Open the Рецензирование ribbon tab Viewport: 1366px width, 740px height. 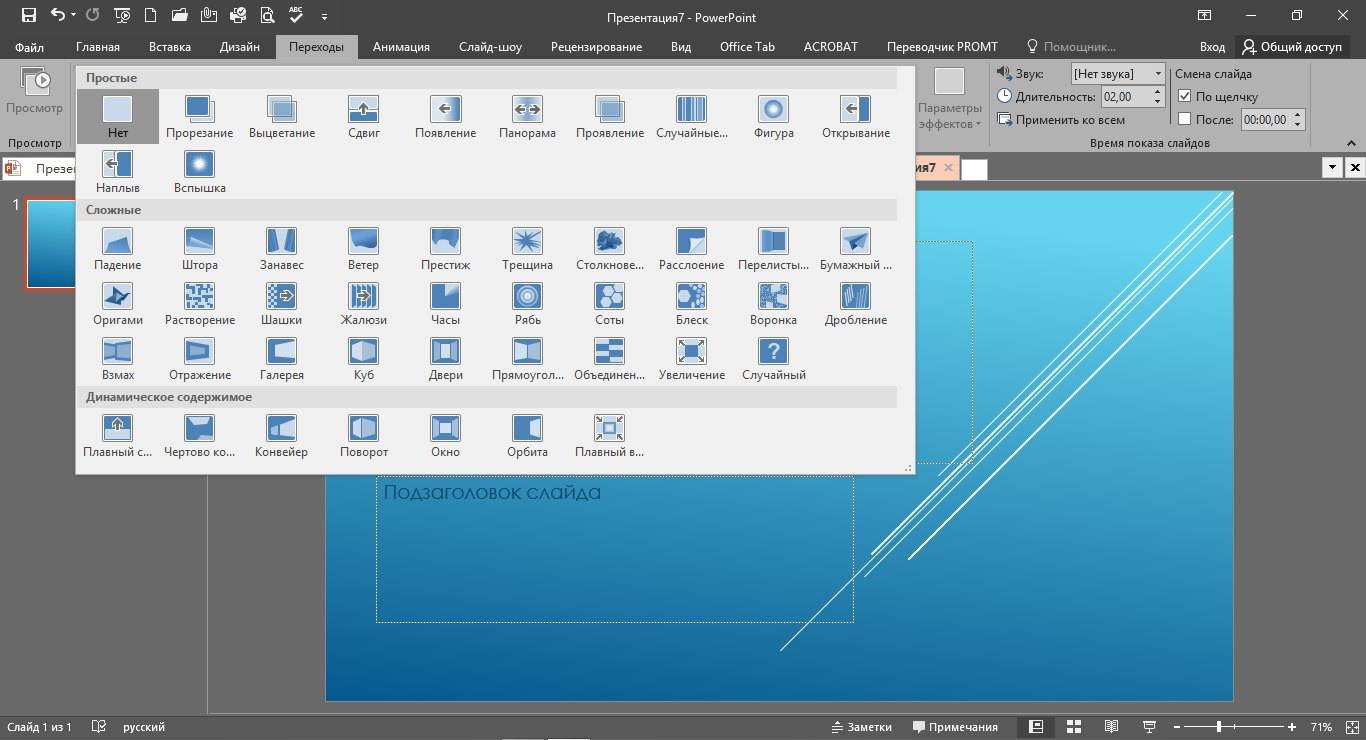point(596,47)
